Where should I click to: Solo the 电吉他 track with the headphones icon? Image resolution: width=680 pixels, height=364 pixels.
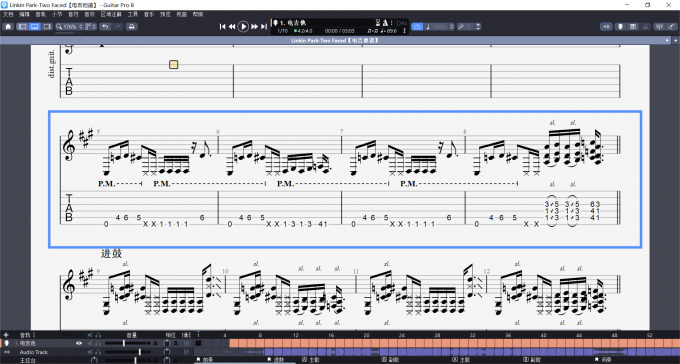coord(98,343)
